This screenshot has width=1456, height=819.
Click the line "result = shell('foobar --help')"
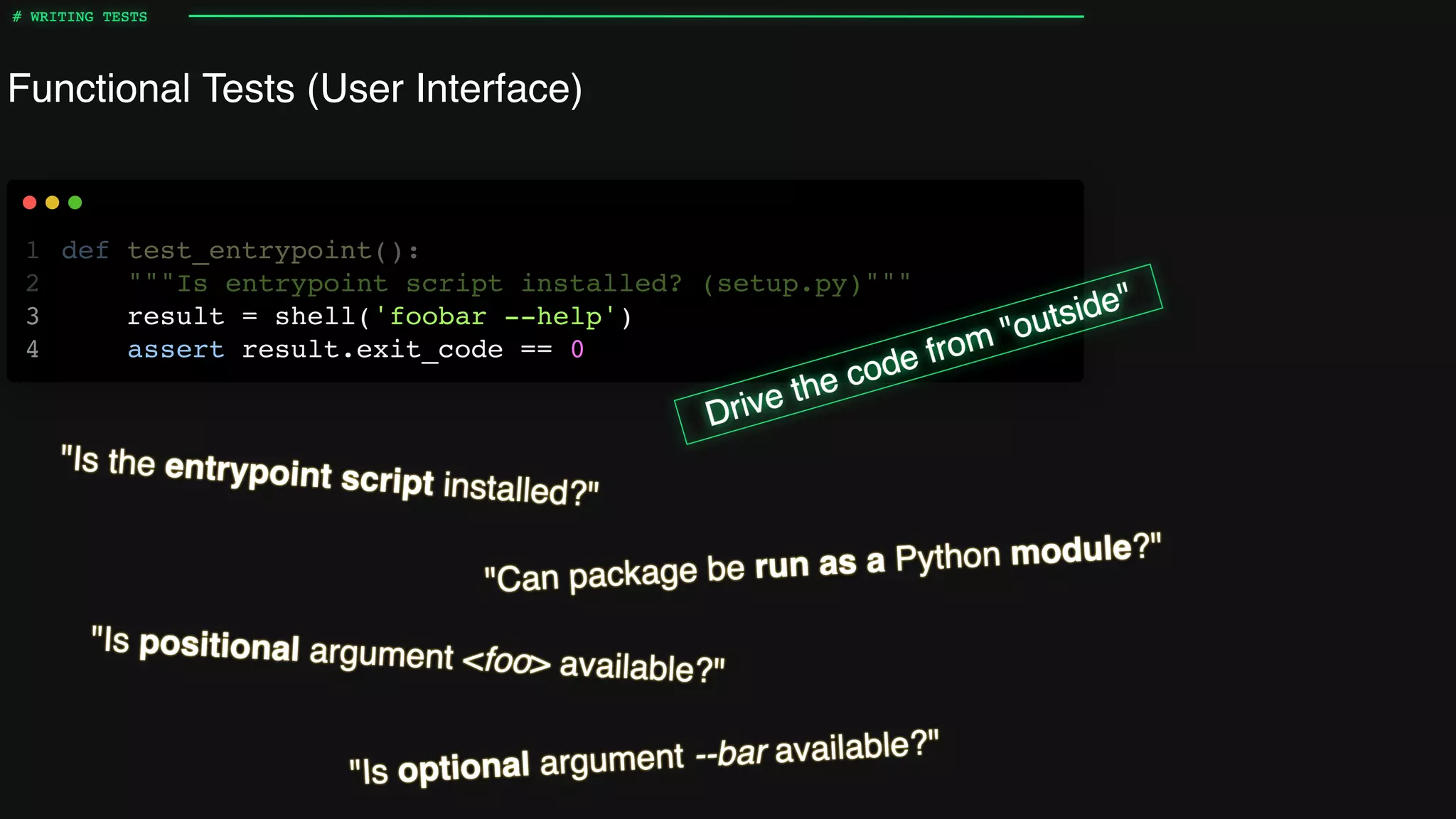click(x=380, y=316)
